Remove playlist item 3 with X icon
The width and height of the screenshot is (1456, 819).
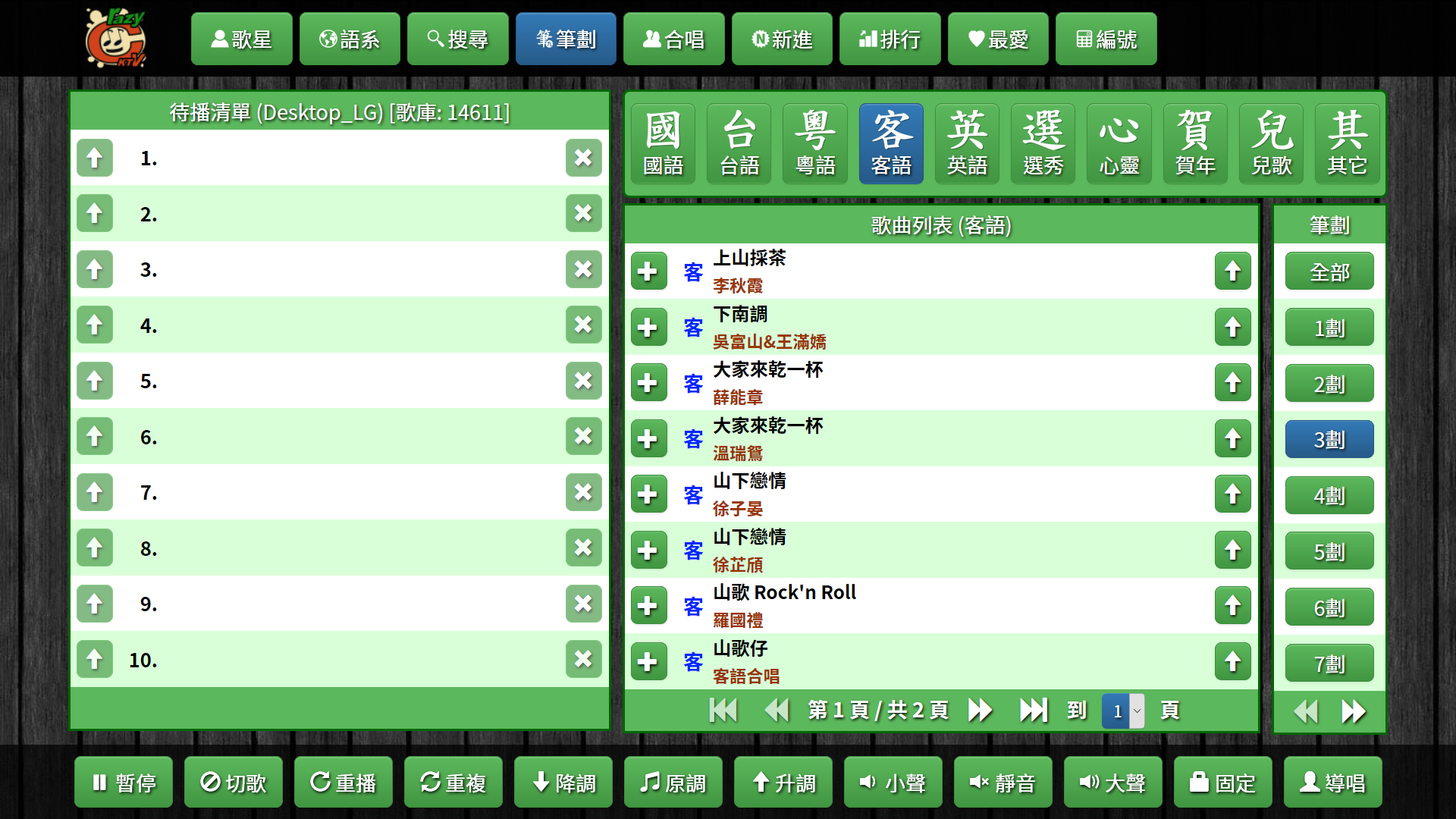tap(583, 269)
